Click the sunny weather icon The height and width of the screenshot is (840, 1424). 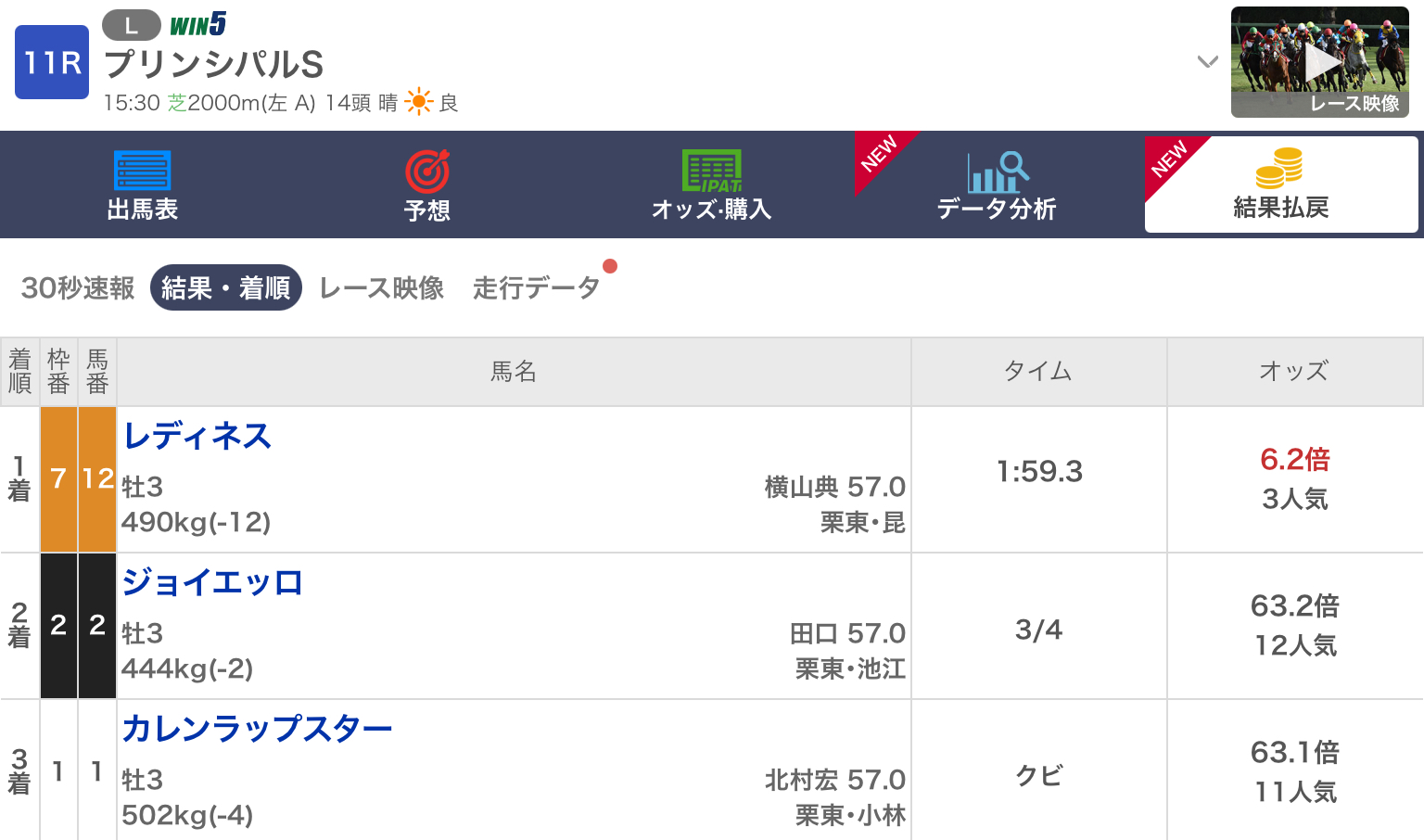pyautogui.click(x=419, y=102)
